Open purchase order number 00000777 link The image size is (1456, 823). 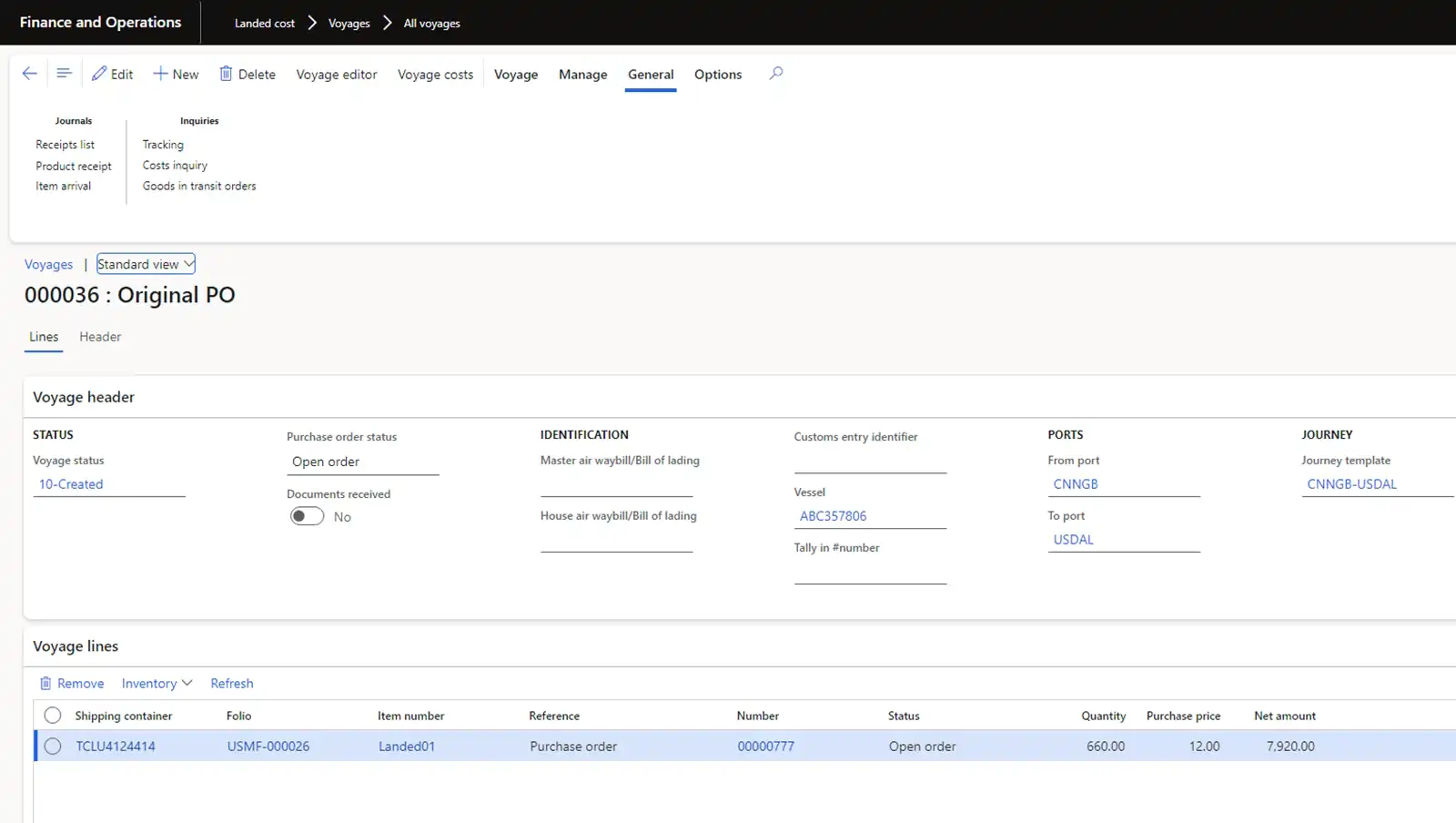765,747
